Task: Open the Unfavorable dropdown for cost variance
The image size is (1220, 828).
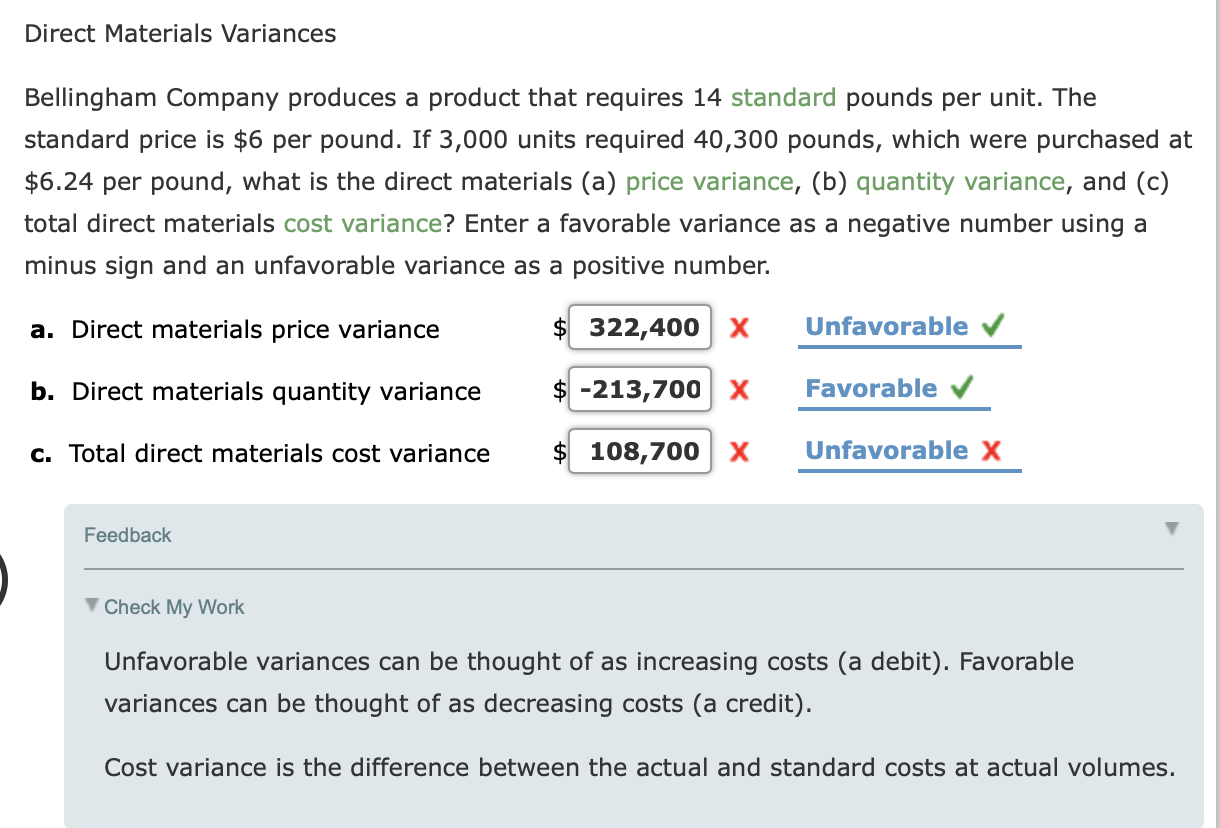Action: coord(886,450)
